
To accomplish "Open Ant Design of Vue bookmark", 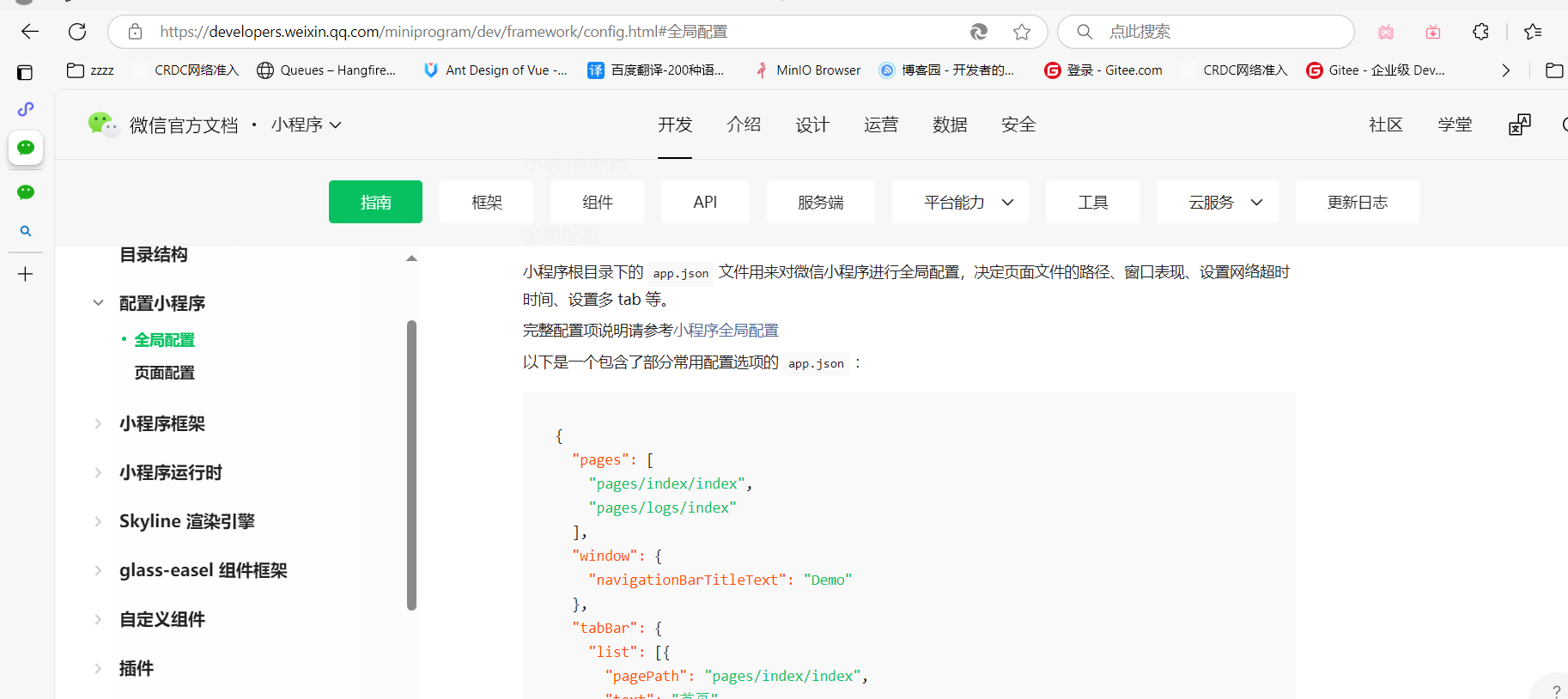I will coord(495,70).
